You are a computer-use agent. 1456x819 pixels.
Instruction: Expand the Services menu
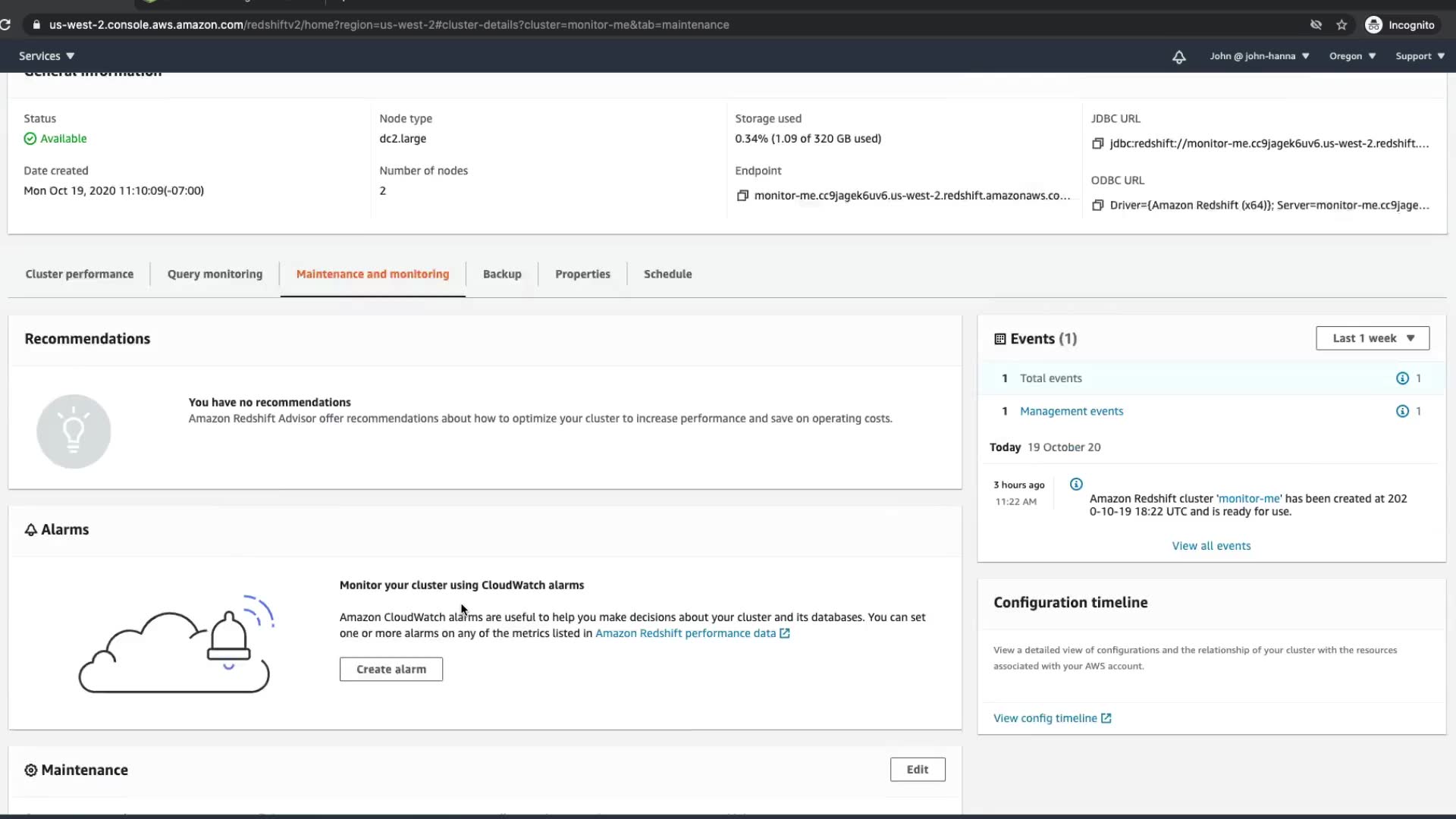[46, 56]
